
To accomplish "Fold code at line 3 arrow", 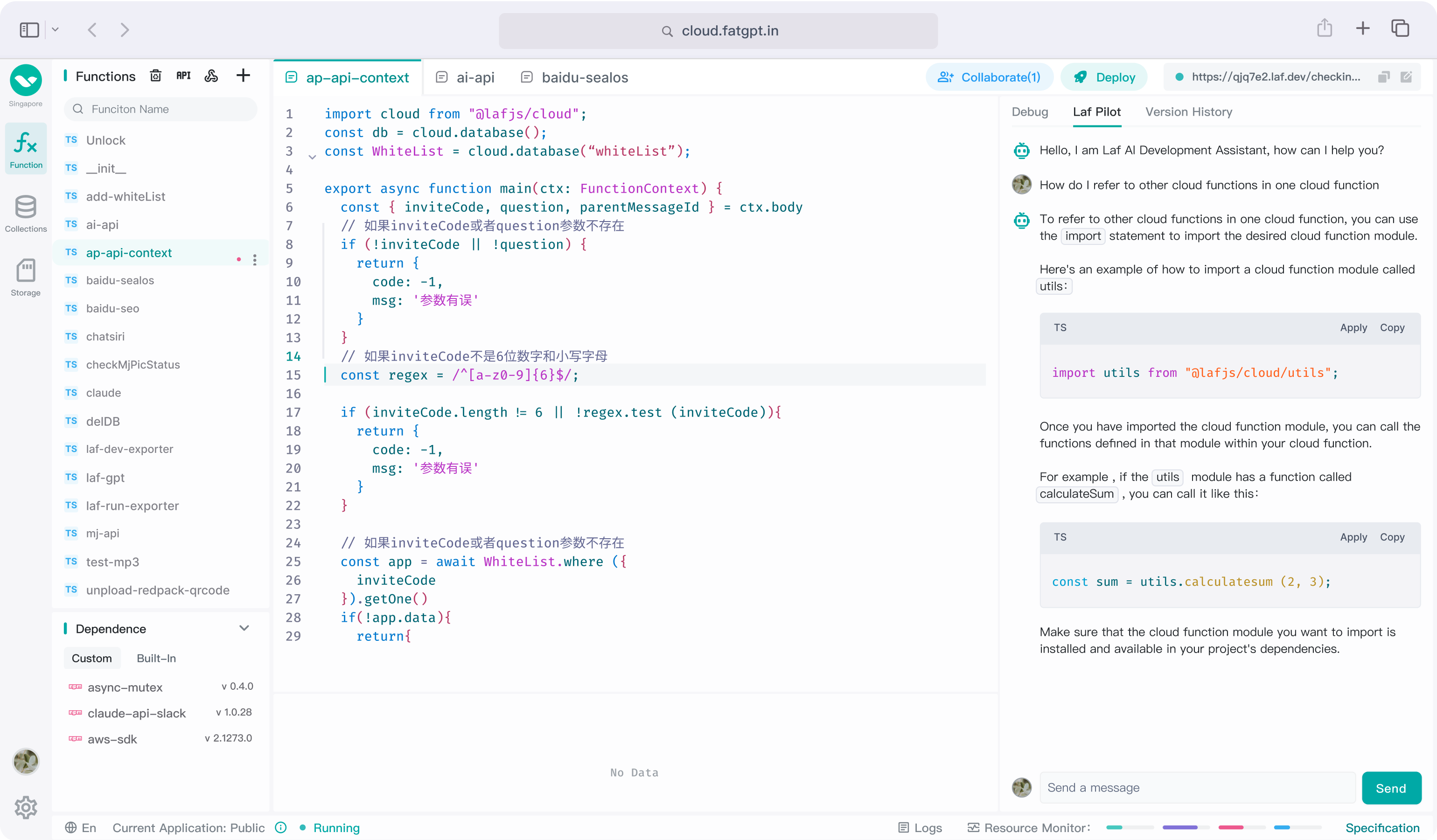I will 312,157.
